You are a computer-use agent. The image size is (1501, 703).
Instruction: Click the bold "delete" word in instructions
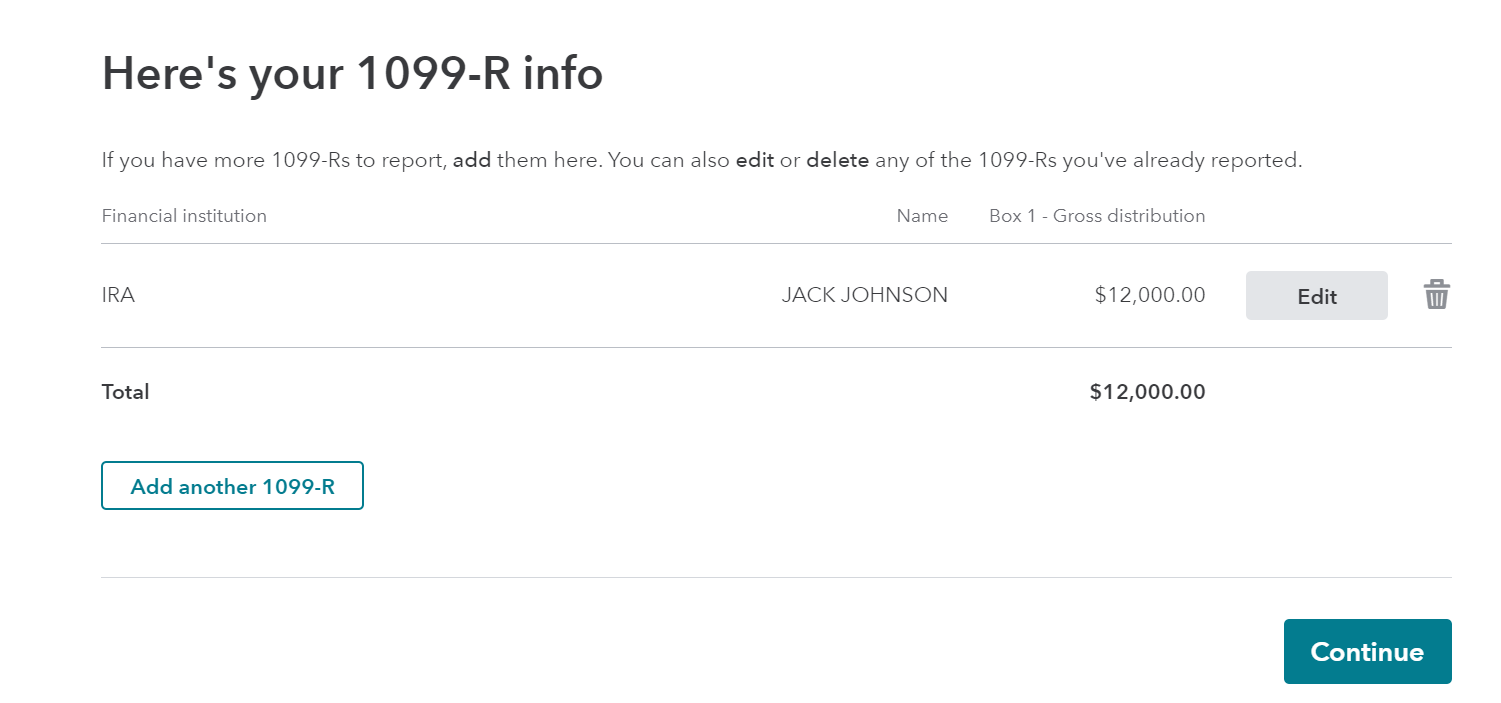tap(838, 160)
